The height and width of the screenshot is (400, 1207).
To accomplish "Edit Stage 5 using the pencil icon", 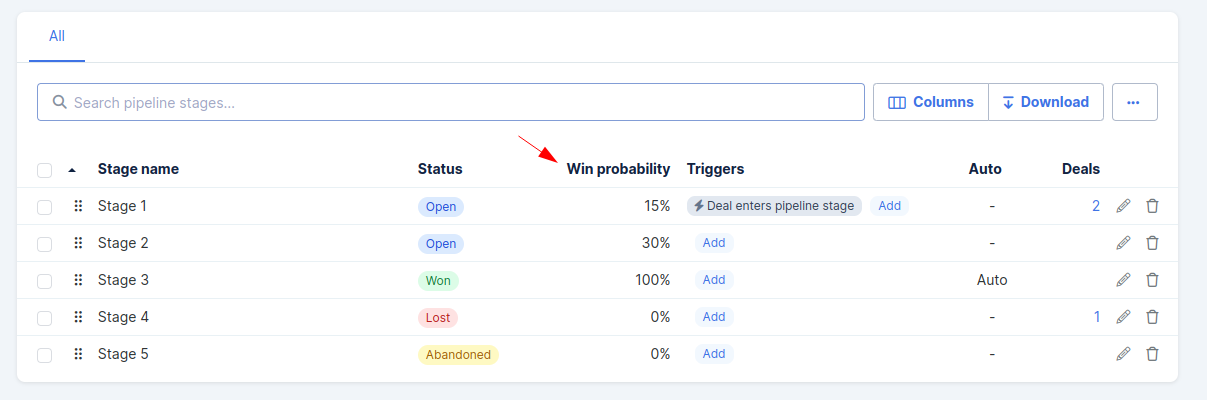I will click(x=1123, y=354).
